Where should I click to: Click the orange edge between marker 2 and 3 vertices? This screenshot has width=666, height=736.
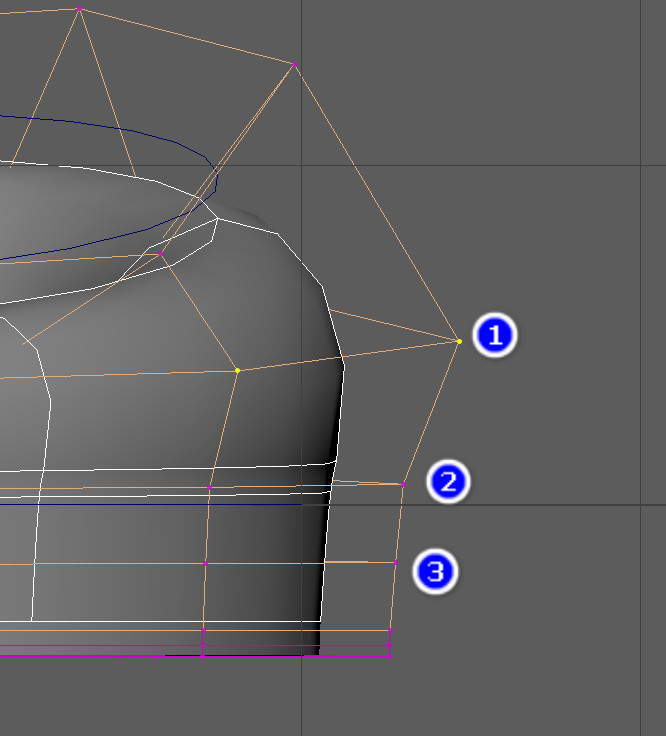point(399,523)
